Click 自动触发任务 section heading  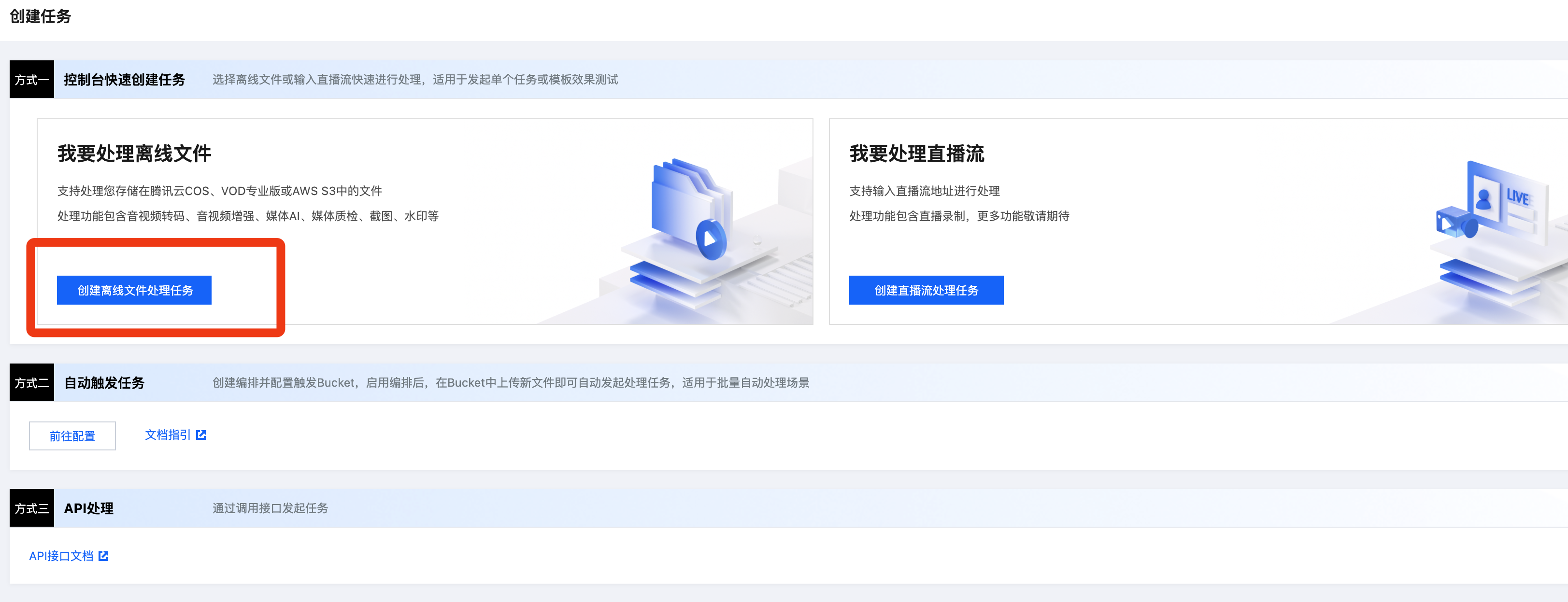104,382
